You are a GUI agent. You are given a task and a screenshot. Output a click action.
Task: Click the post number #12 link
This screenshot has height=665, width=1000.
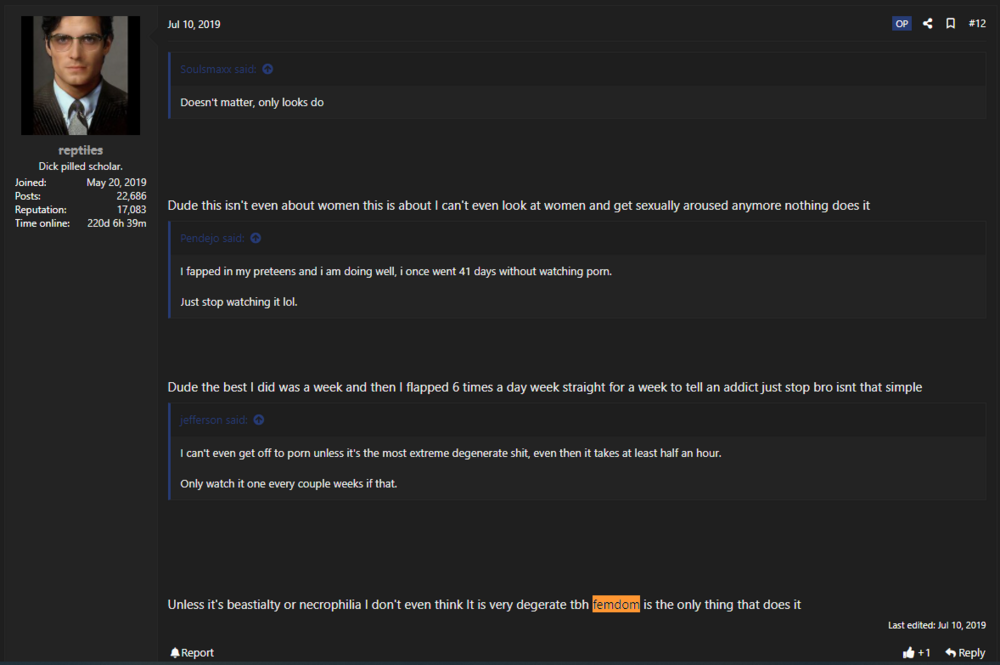(x=977, y=23)
